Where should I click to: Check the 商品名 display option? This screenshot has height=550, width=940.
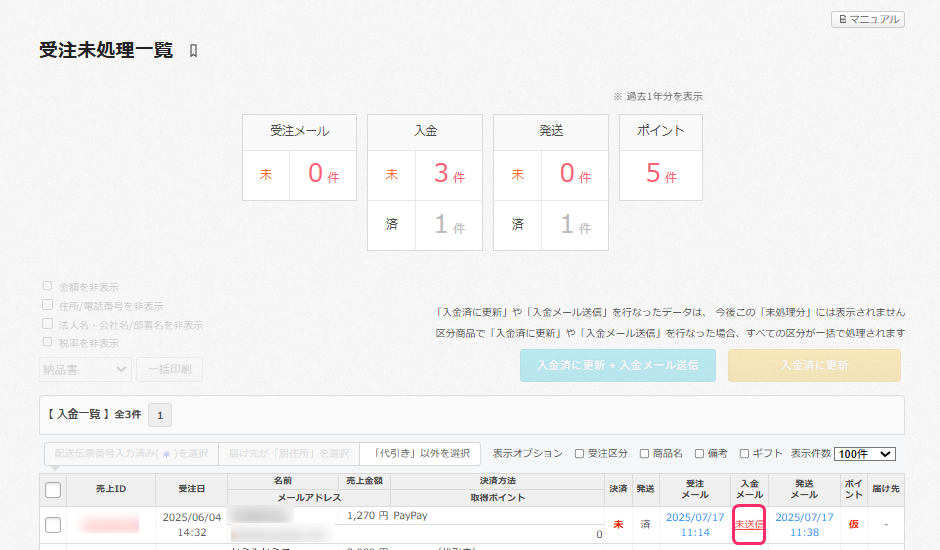[645, 454]
